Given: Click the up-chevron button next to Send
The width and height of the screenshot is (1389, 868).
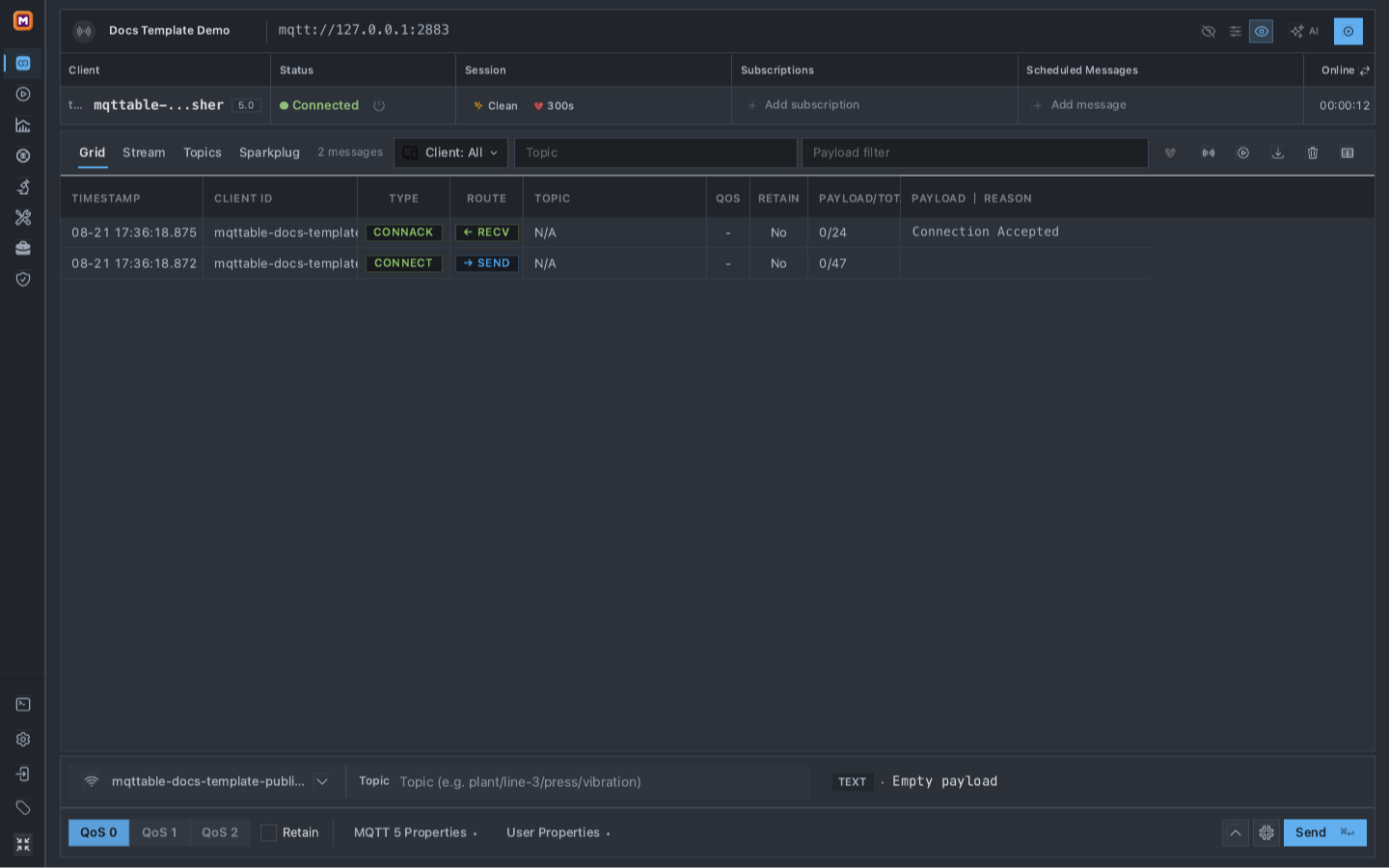Looking at the screenshot, I should (x=1236, y=833).
